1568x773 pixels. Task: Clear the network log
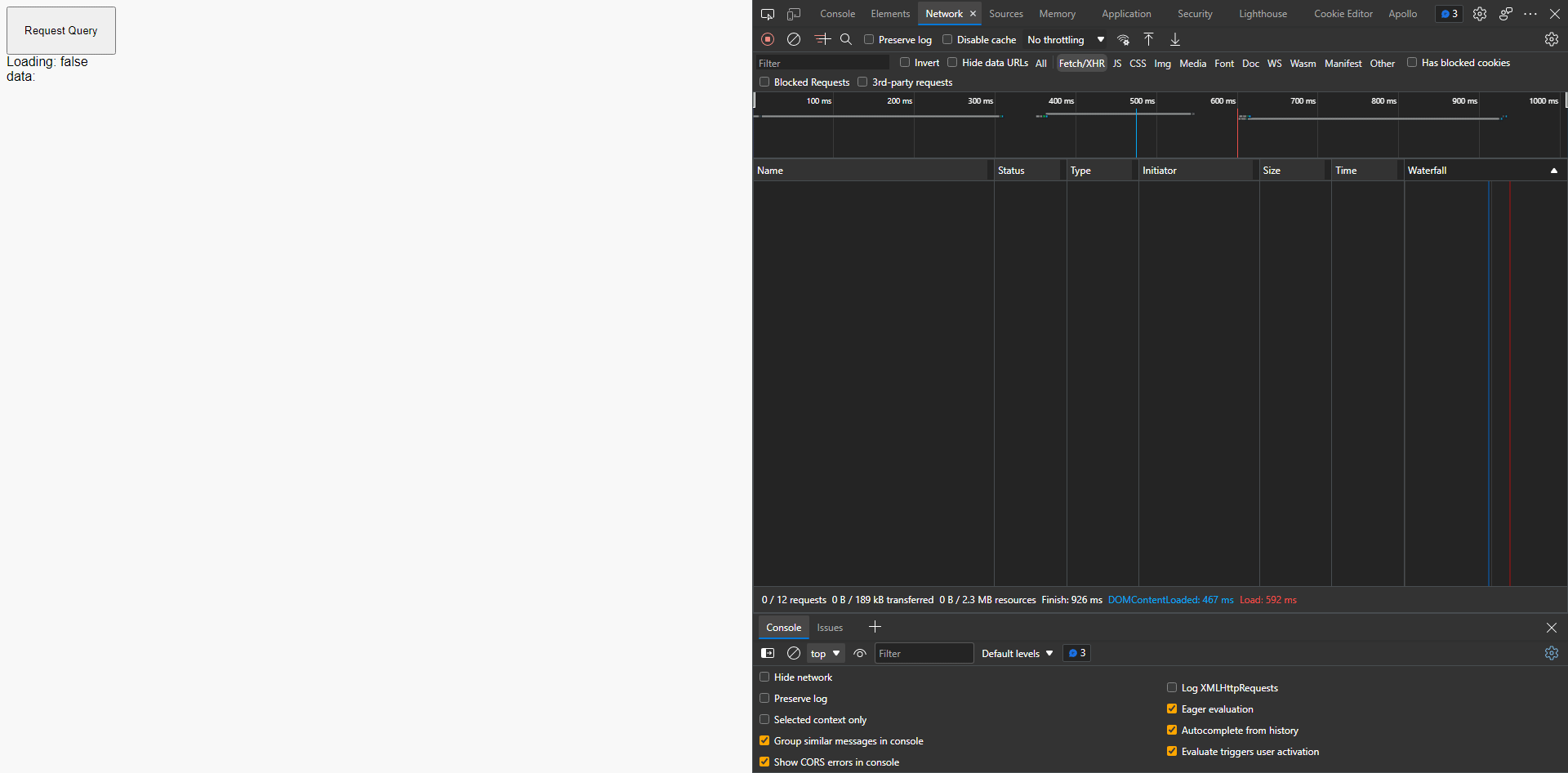793,38
